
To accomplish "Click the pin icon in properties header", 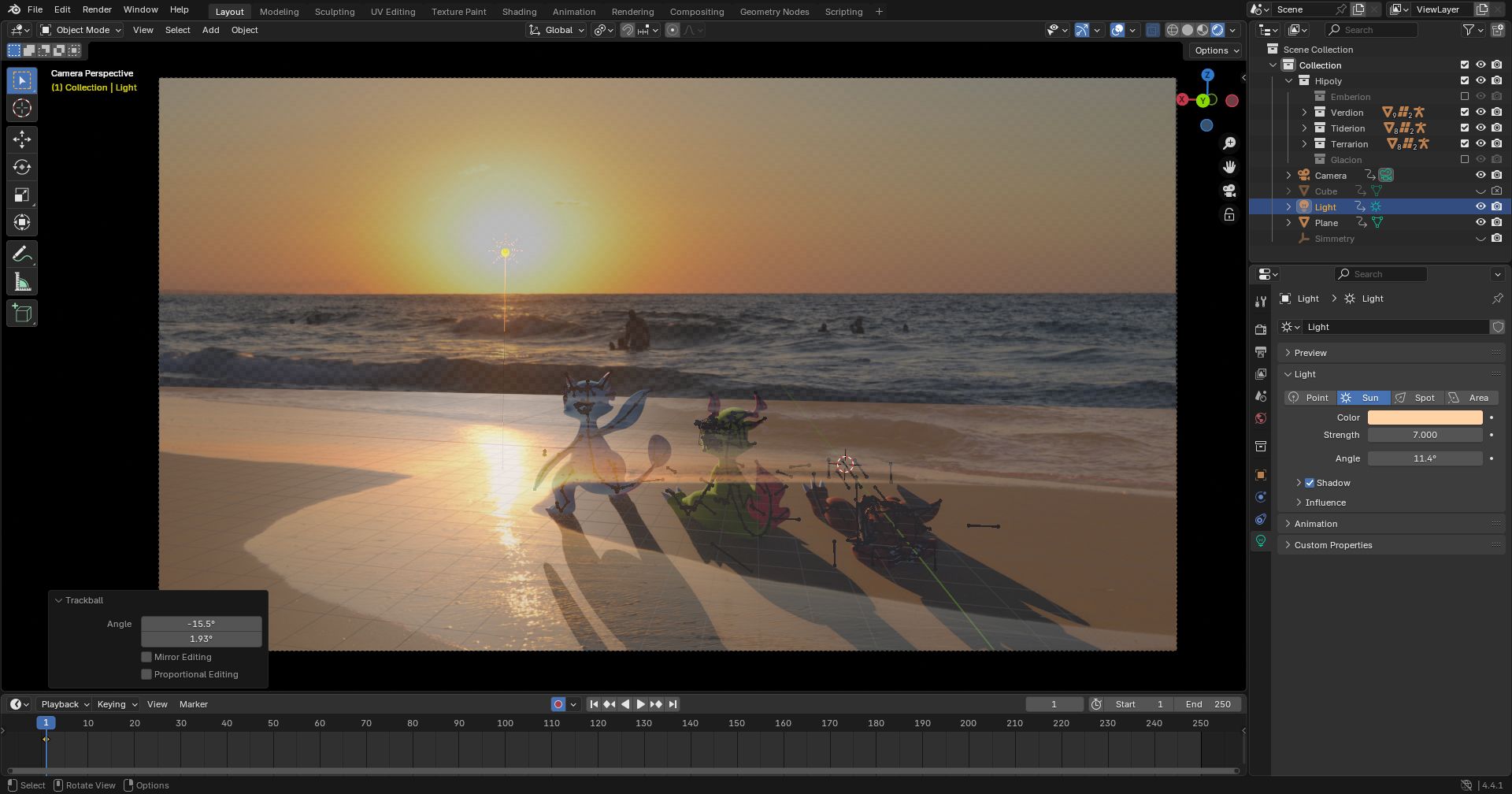I will 1497,299.
